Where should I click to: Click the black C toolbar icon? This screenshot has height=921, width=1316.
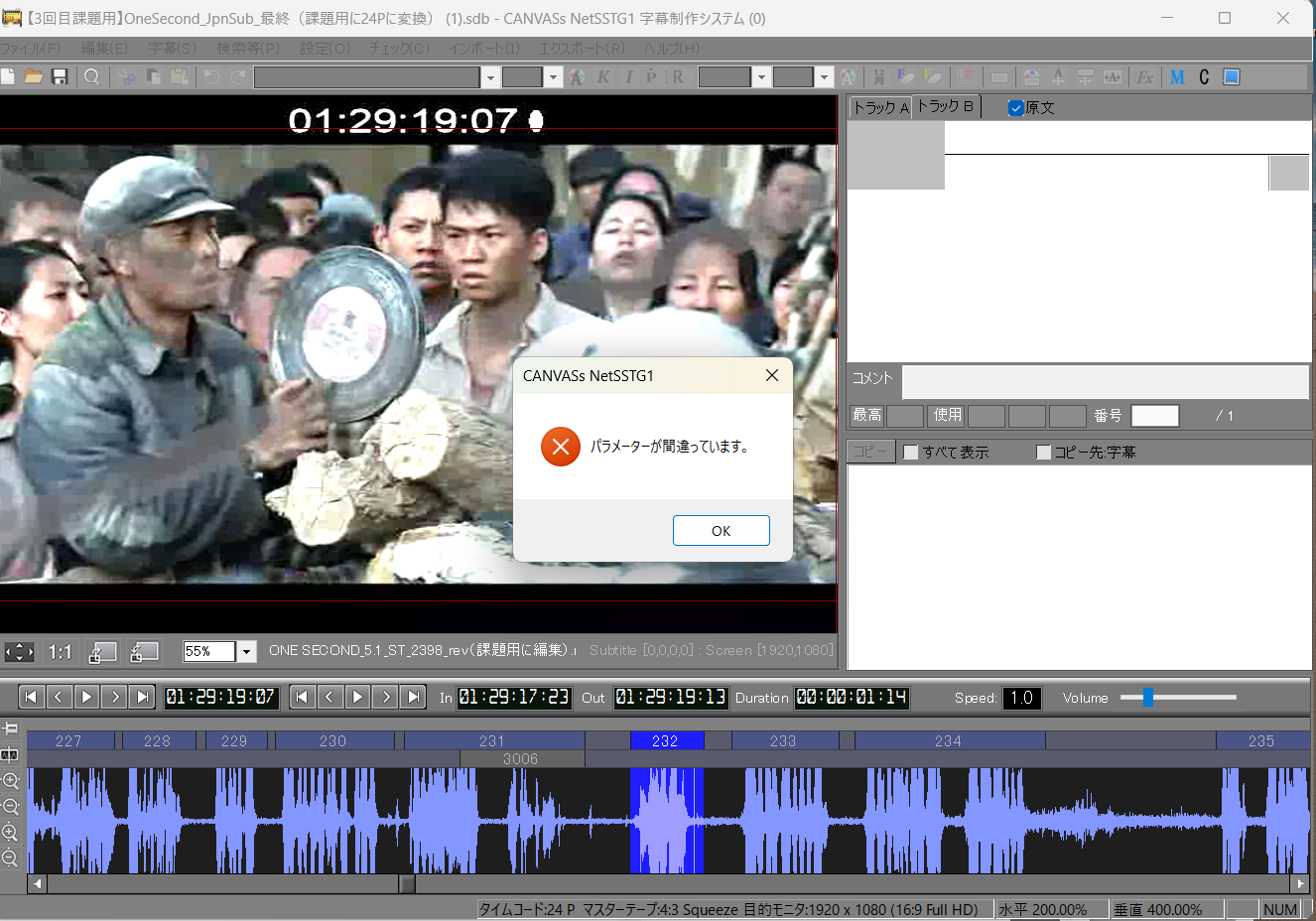tap(1204, 77)
